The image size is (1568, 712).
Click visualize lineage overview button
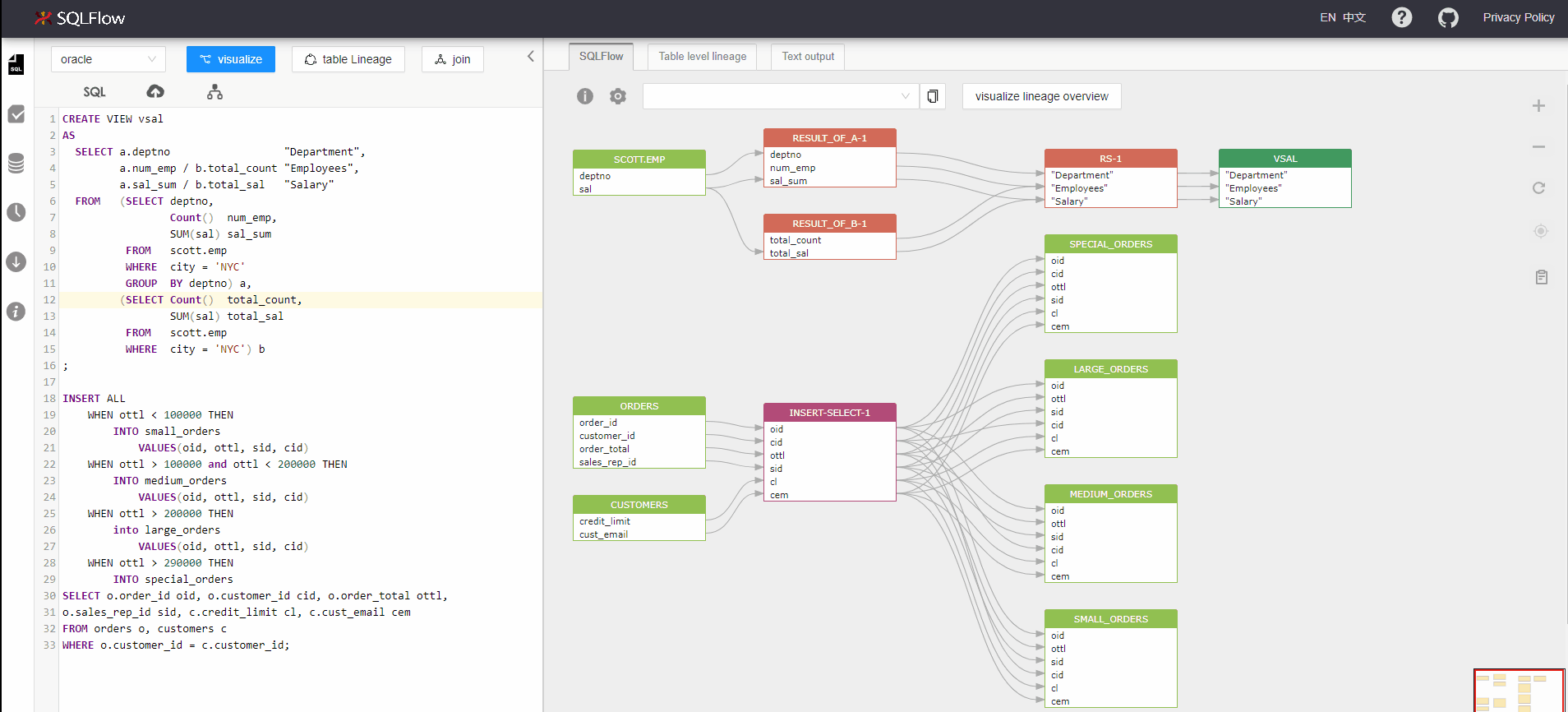point(1041,96)
